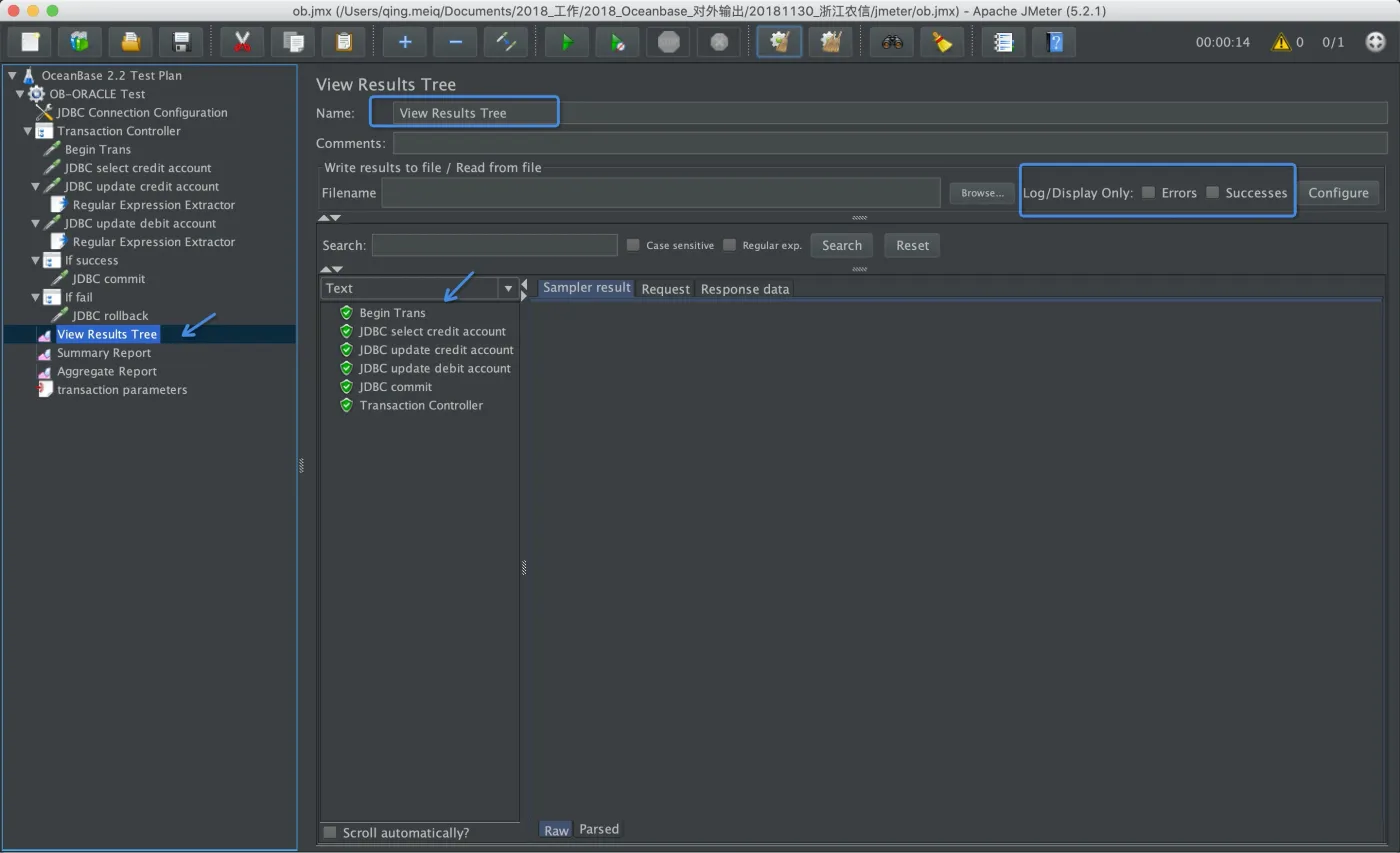This screenshot has height=853, width=1400.
Task: Select JDBC update debit account result
Action: click(435, 368)
